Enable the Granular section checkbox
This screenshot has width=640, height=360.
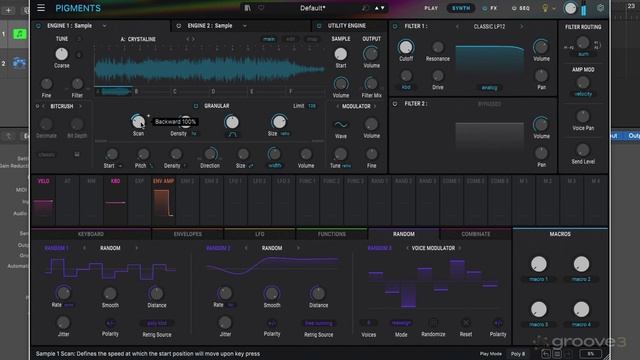tap(196, 106)
